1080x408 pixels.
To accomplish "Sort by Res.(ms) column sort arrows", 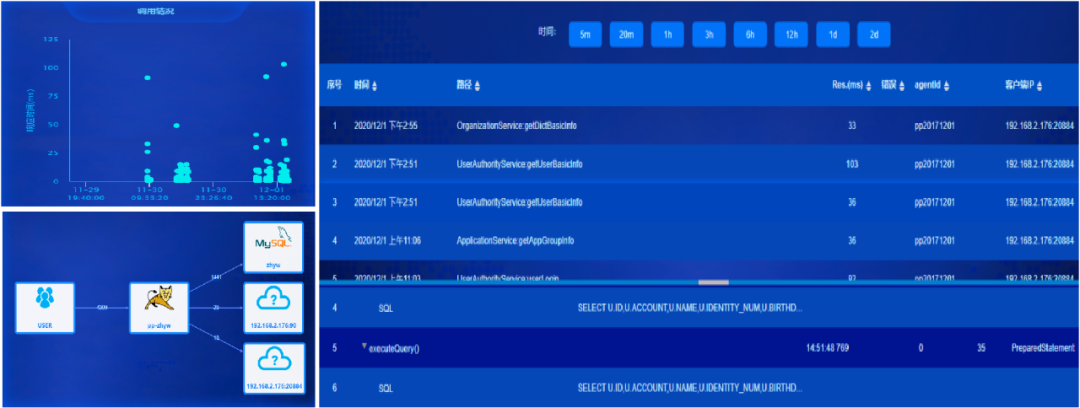I will 870,86.
